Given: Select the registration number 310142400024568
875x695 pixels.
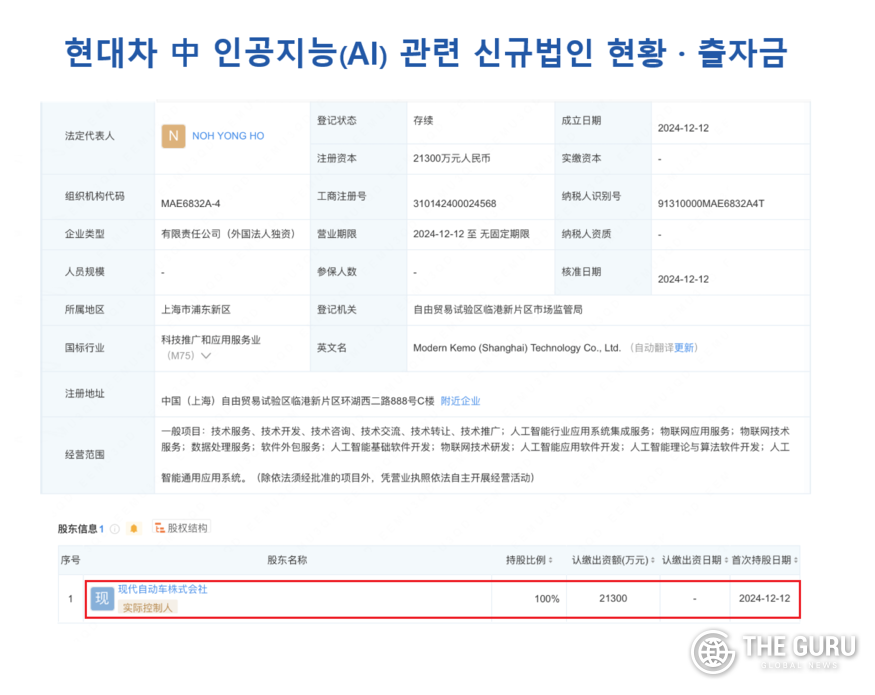Looking at the screenshot, I should coord(455,204).
